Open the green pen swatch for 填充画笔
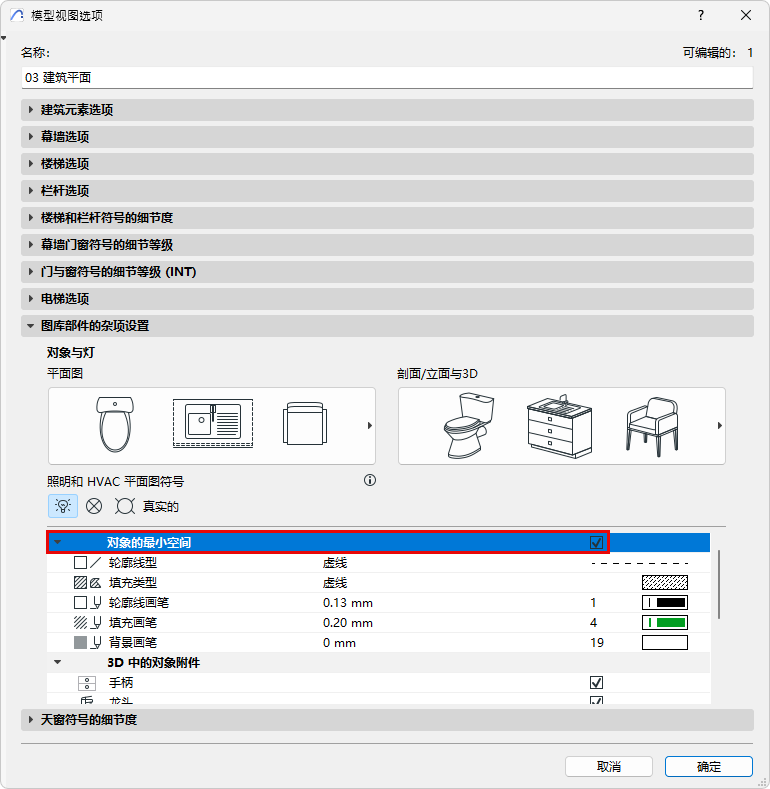 pyautogui.click(x=665, y=622)
